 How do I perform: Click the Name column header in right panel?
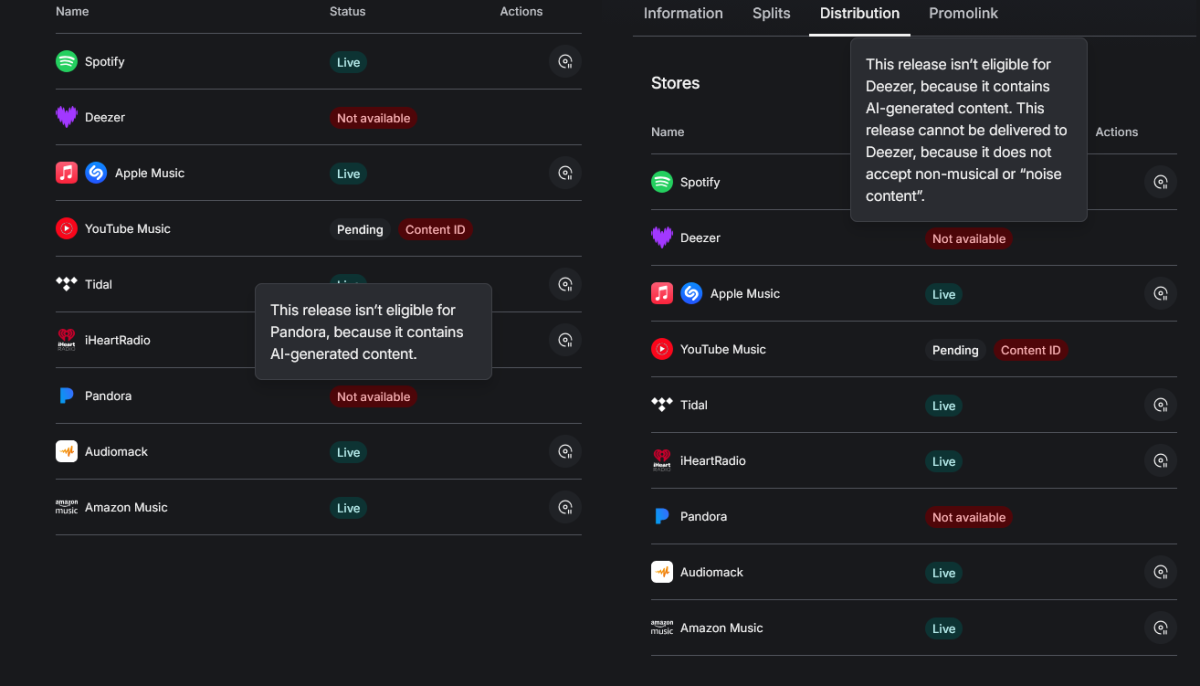click(x=668, y=132)
